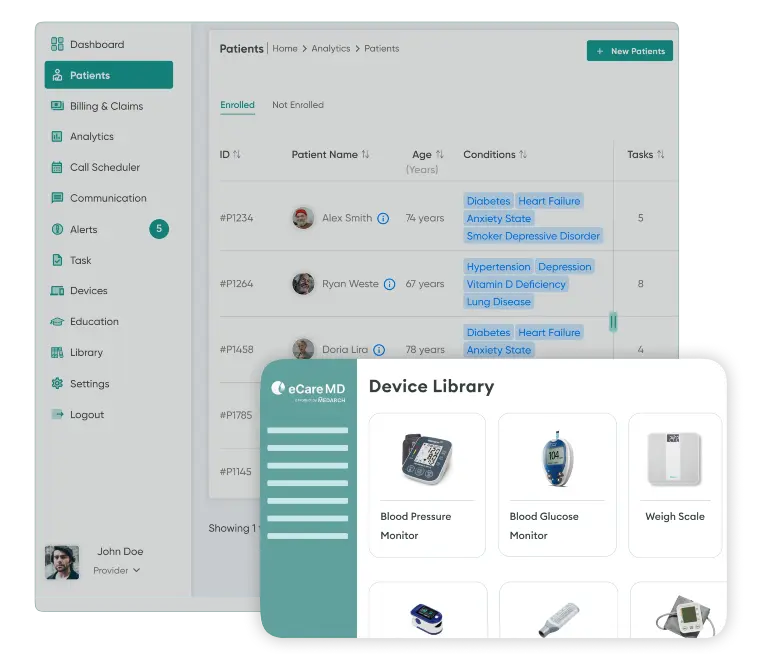The image size is (767, 654).
Task: Click the Devices icon in sidebar
Action: [x=57, y=291]
